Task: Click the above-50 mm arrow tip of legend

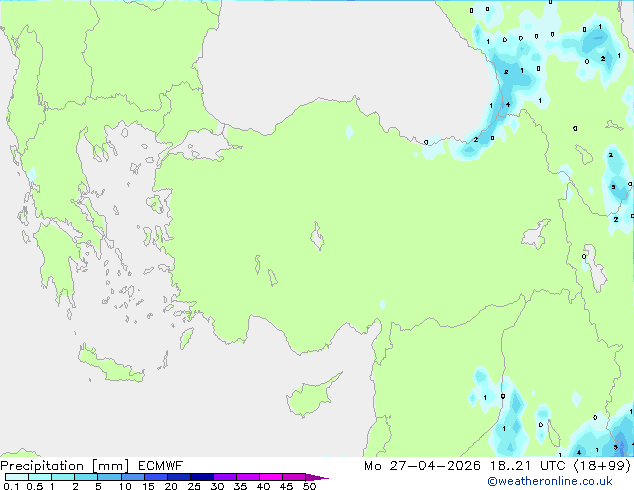Action: coord(317,477)
